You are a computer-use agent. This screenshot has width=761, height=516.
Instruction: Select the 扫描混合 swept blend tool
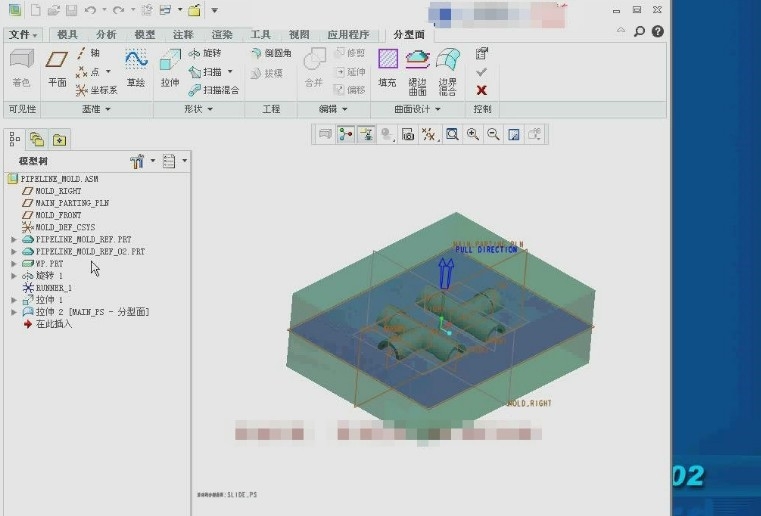pos(214,90)
